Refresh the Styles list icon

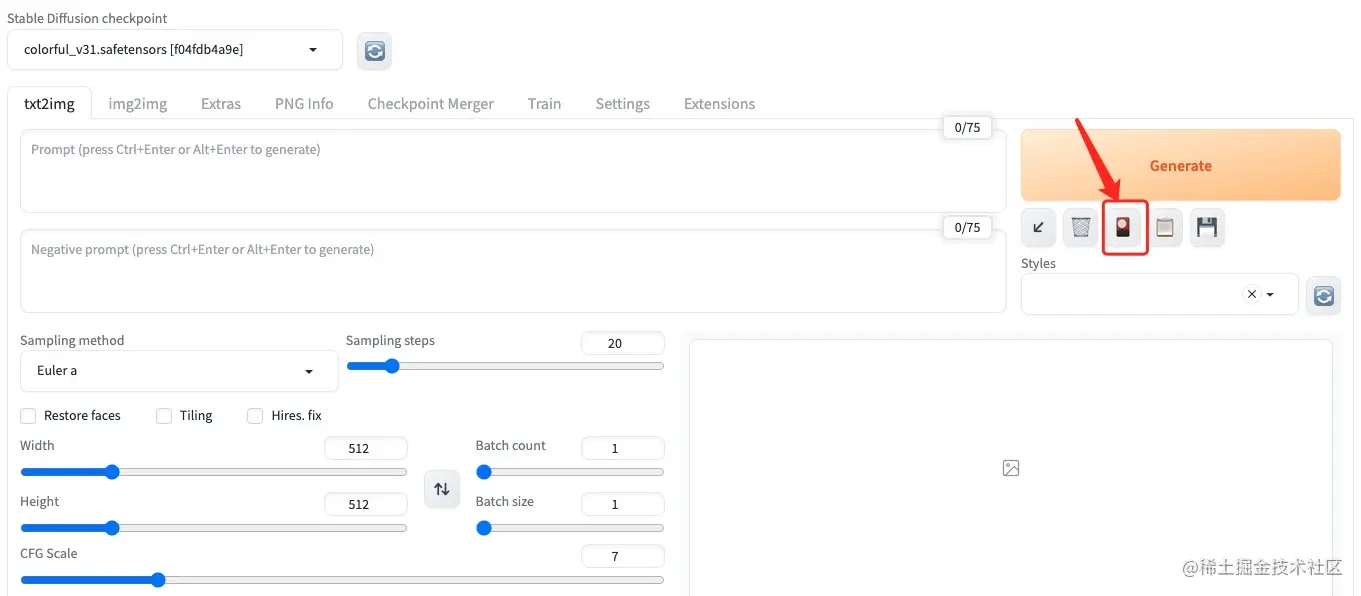(1324, 295)
